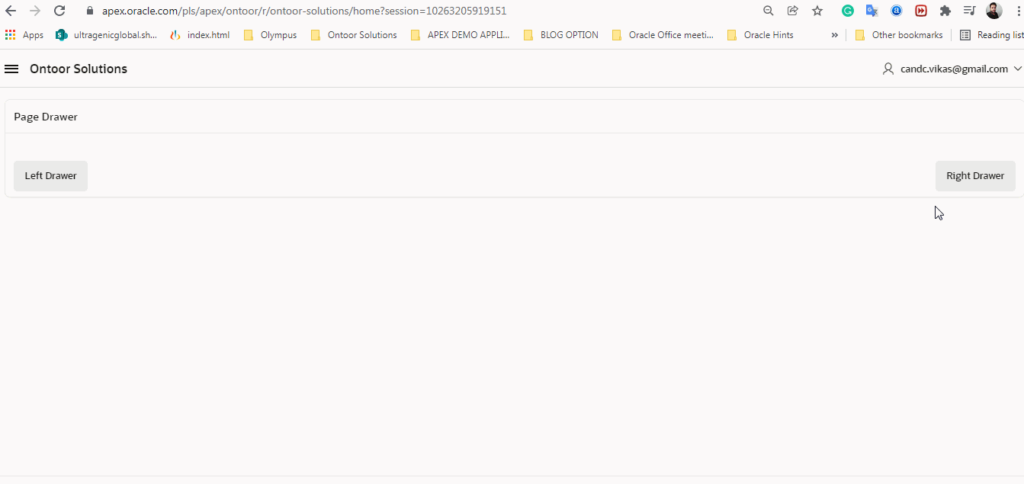
Task: Open the Google Translate extension
Action: coord(872,11)
